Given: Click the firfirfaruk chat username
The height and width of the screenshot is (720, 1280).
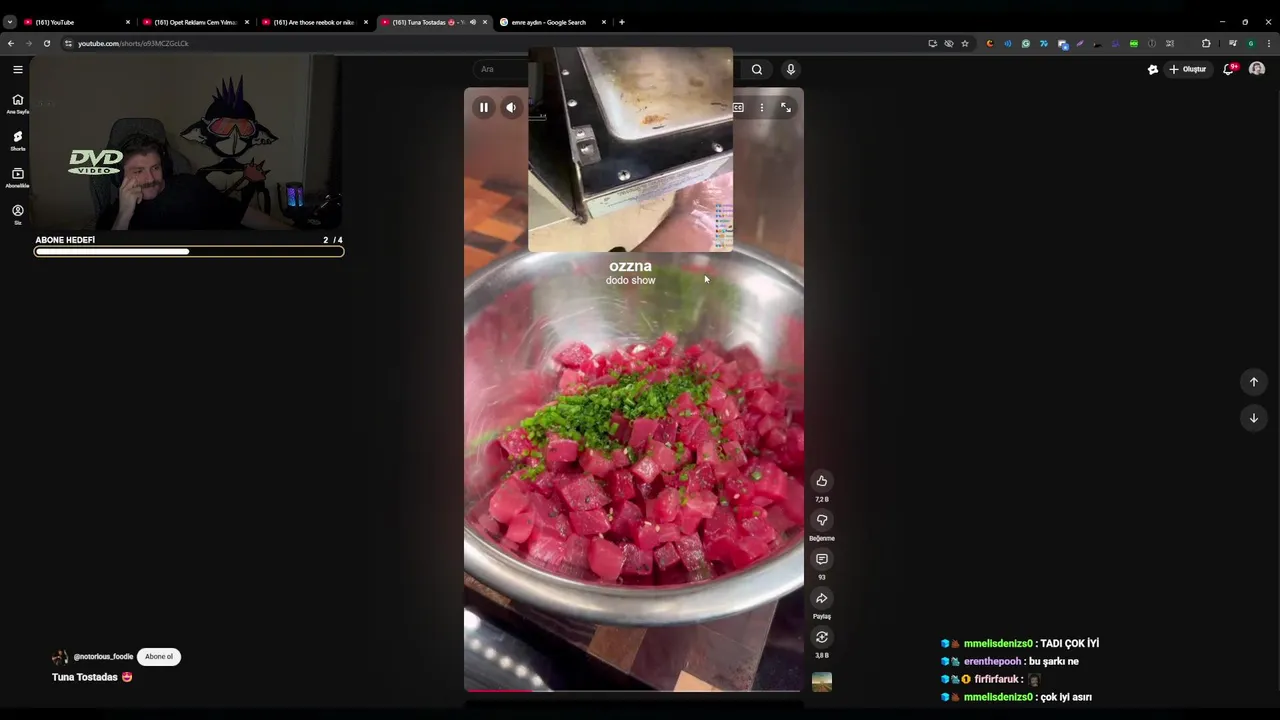Looking at the screenshot, I should coord(996,679).
